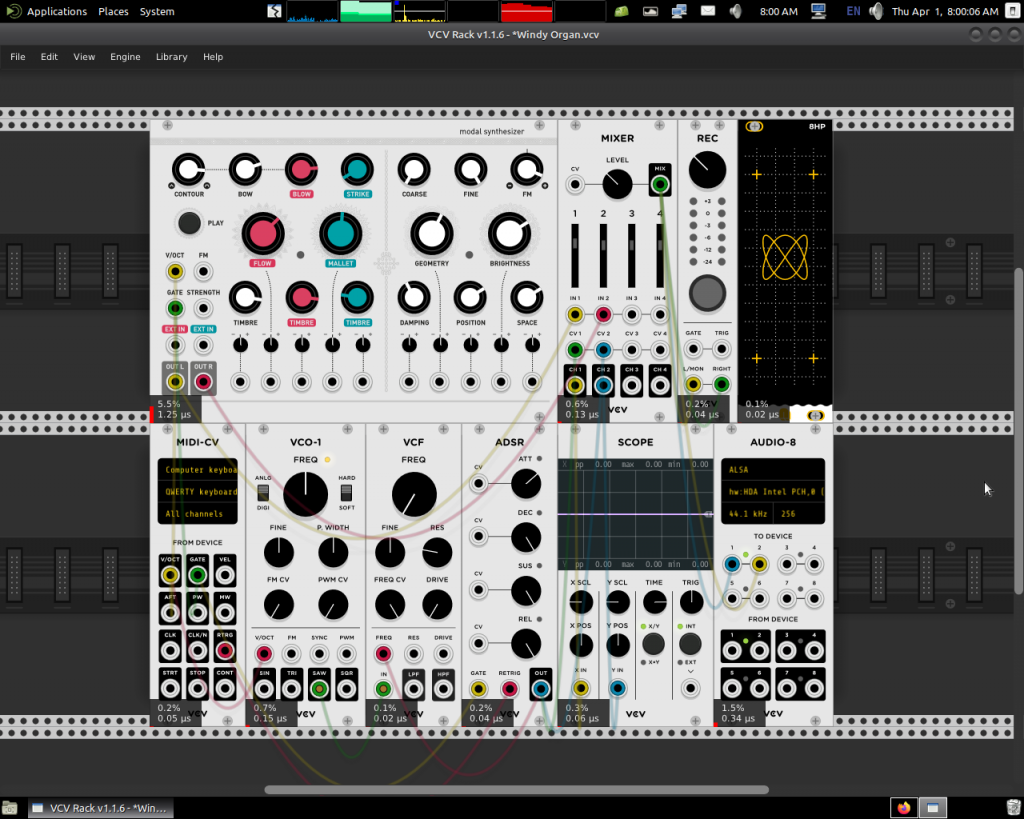Screen dimensions: 1024x819
Task: Open the Applications system menu
Action: pyautogui.click(x=57, y=11)
